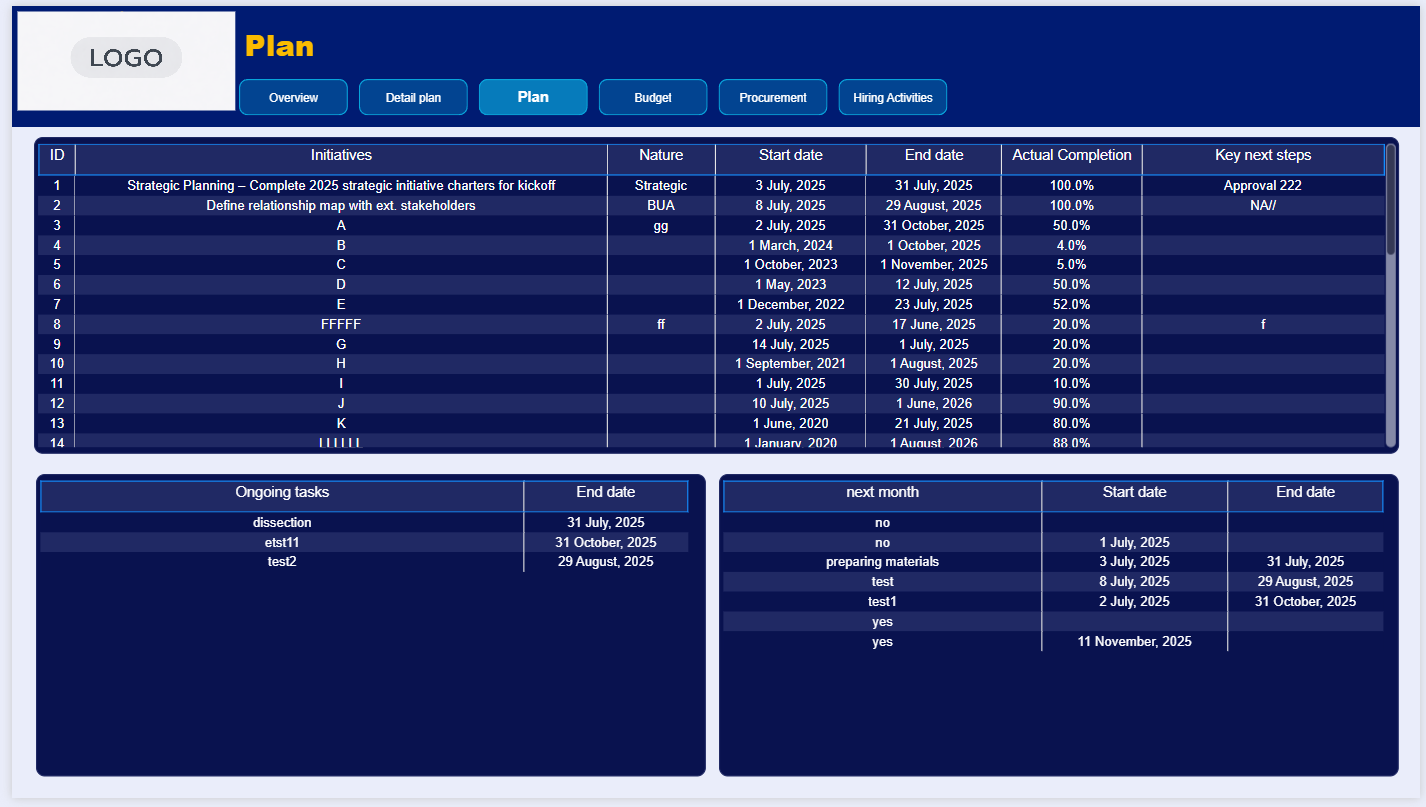Go to the Budget tab

click(653, 98)
